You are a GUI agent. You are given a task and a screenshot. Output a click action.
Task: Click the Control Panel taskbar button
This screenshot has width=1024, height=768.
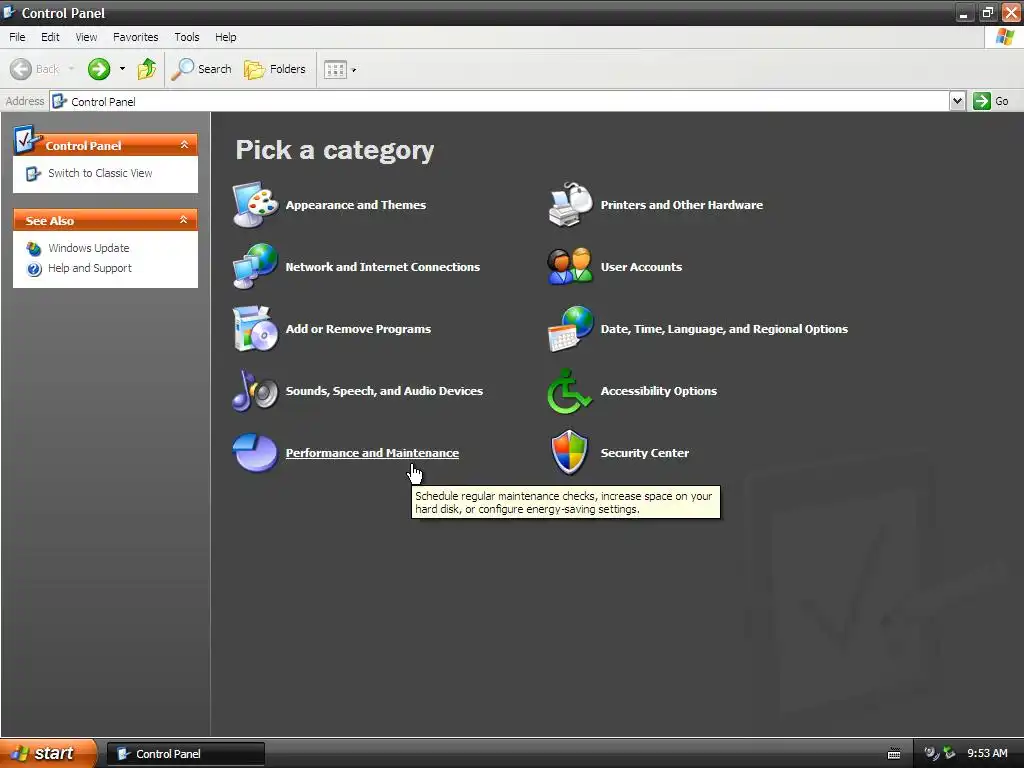[186, 754]
